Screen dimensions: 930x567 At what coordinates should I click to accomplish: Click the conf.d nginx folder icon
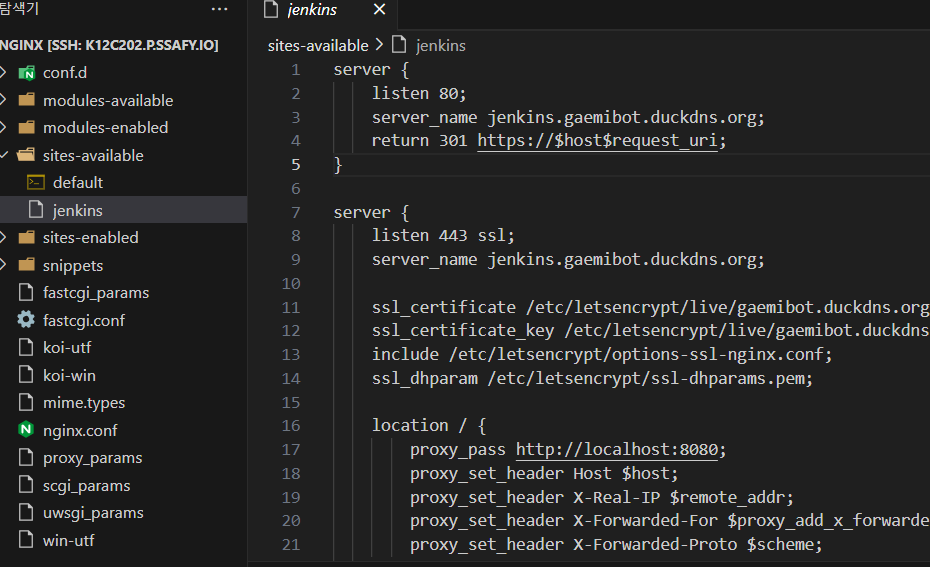click(x=26, y=73)
